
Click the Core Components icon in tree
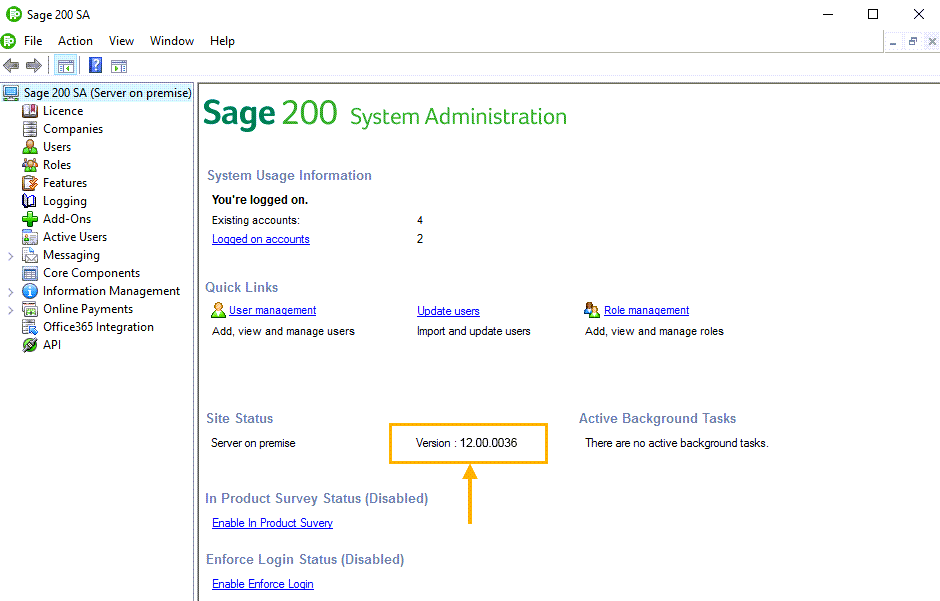tap(29, 273)
